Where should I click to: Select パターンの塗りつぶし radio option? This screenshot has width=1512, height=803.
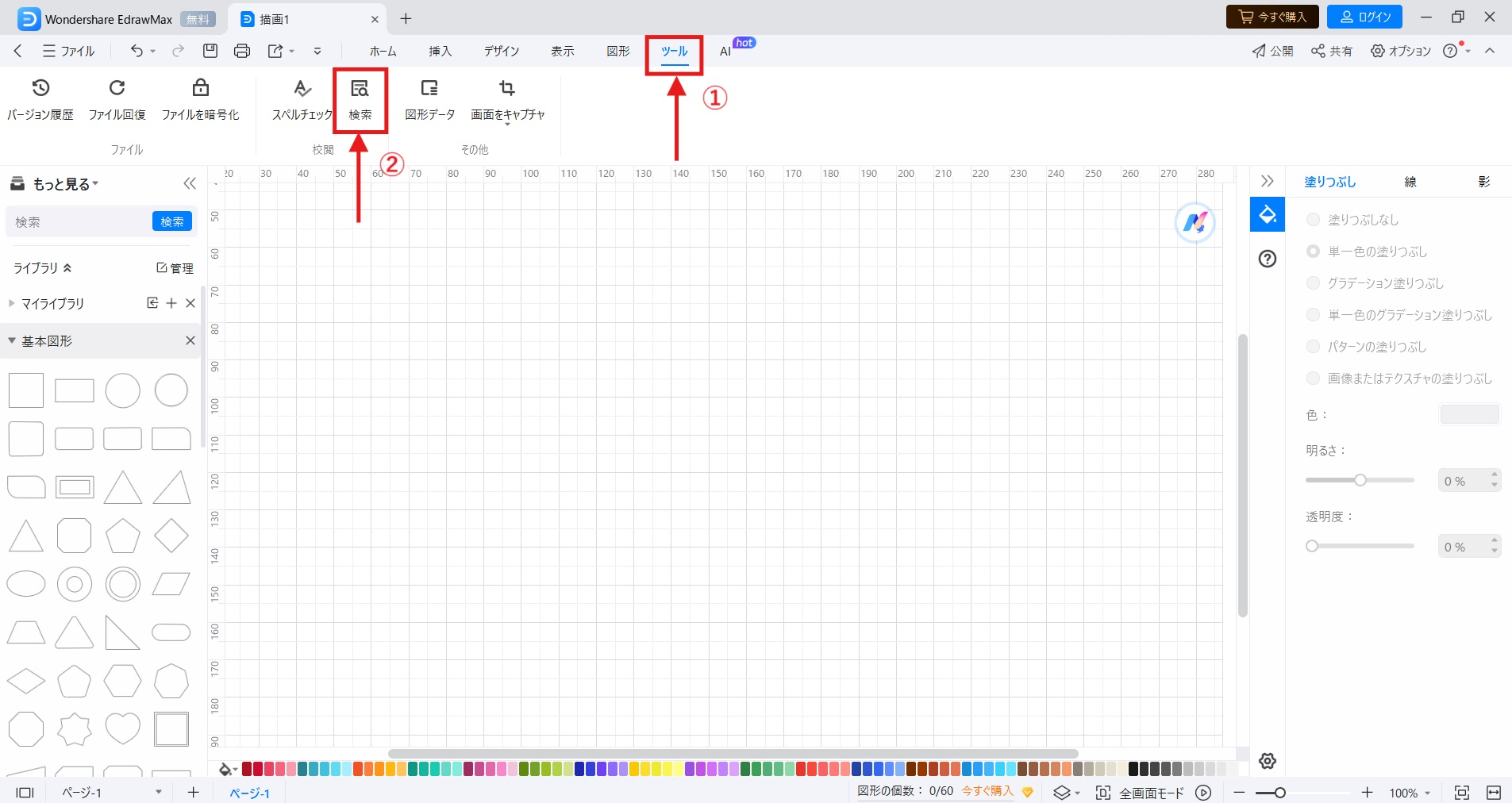pyautogui.click(x=1313, y=346)
